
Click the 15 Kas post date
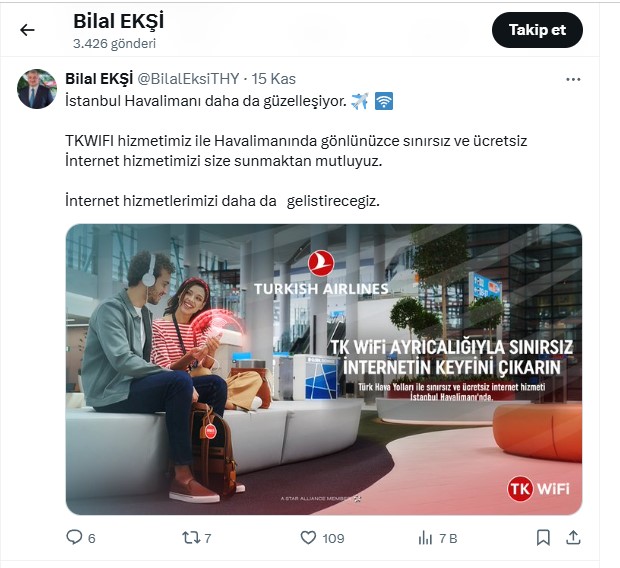(x=274, y=79)
